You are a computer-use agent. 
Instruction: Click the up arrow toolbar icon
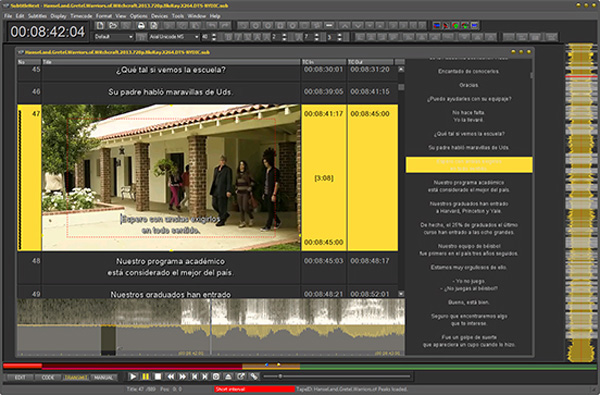click(345, 26)
